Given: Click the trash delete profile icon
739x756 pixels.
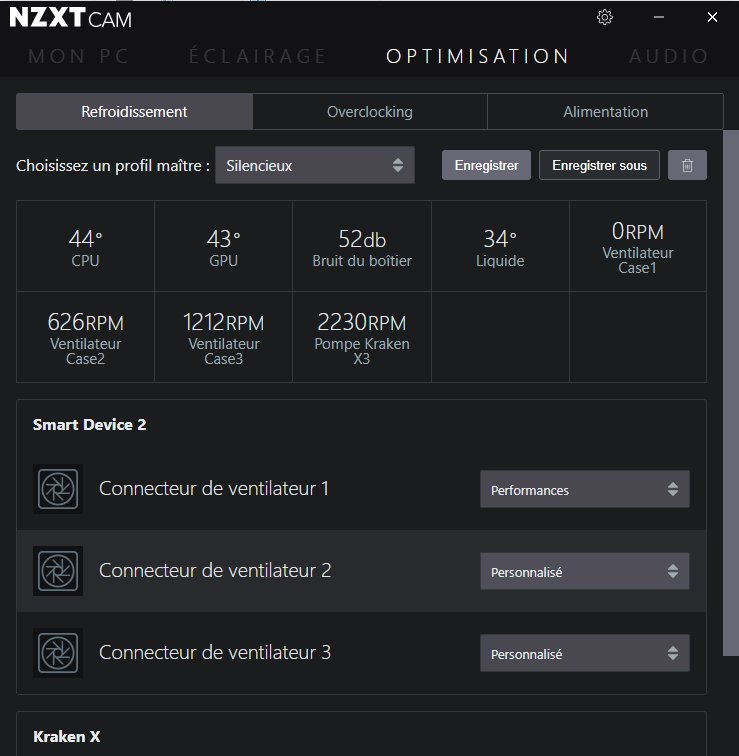Looking at the screenshot, I should [x=687, y=166].
